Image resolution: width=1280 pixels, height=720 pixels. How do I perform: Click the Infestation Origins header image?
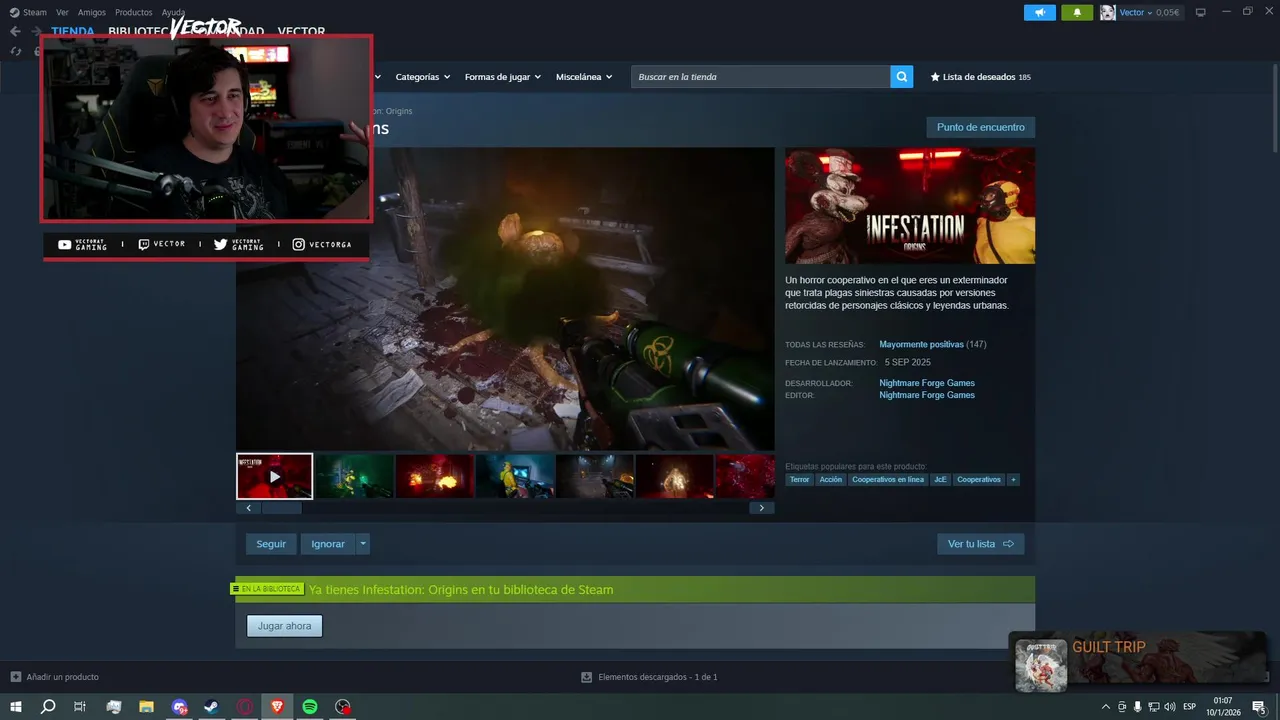pos(910,206)
